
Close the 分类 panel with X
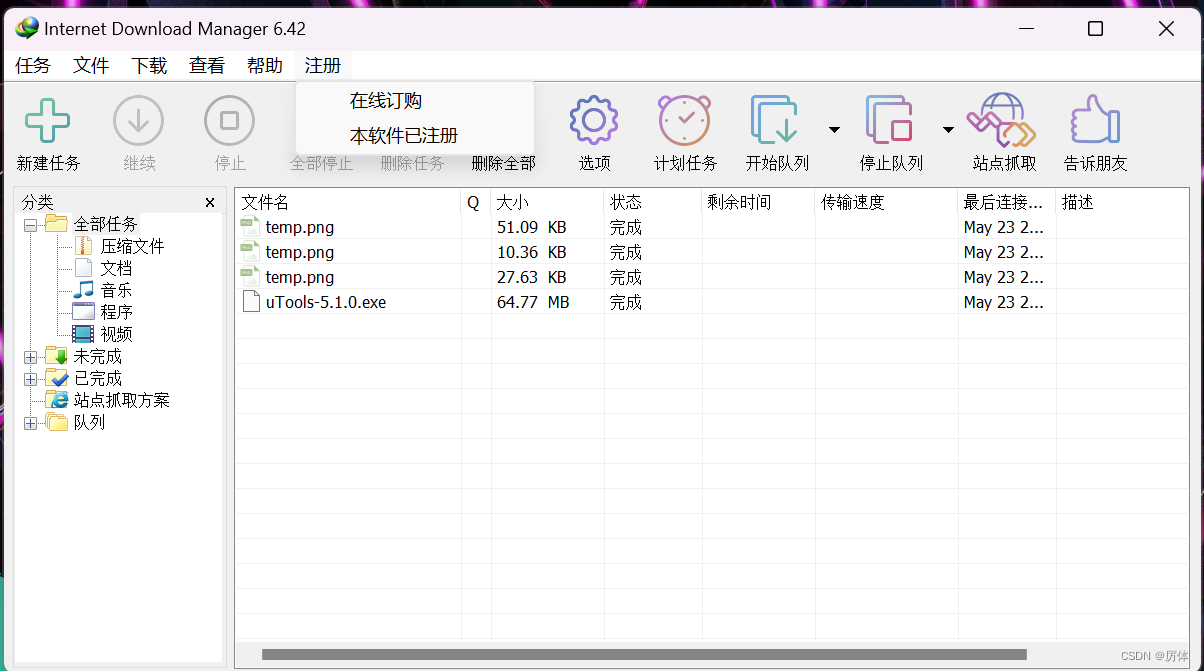[210, 203]
